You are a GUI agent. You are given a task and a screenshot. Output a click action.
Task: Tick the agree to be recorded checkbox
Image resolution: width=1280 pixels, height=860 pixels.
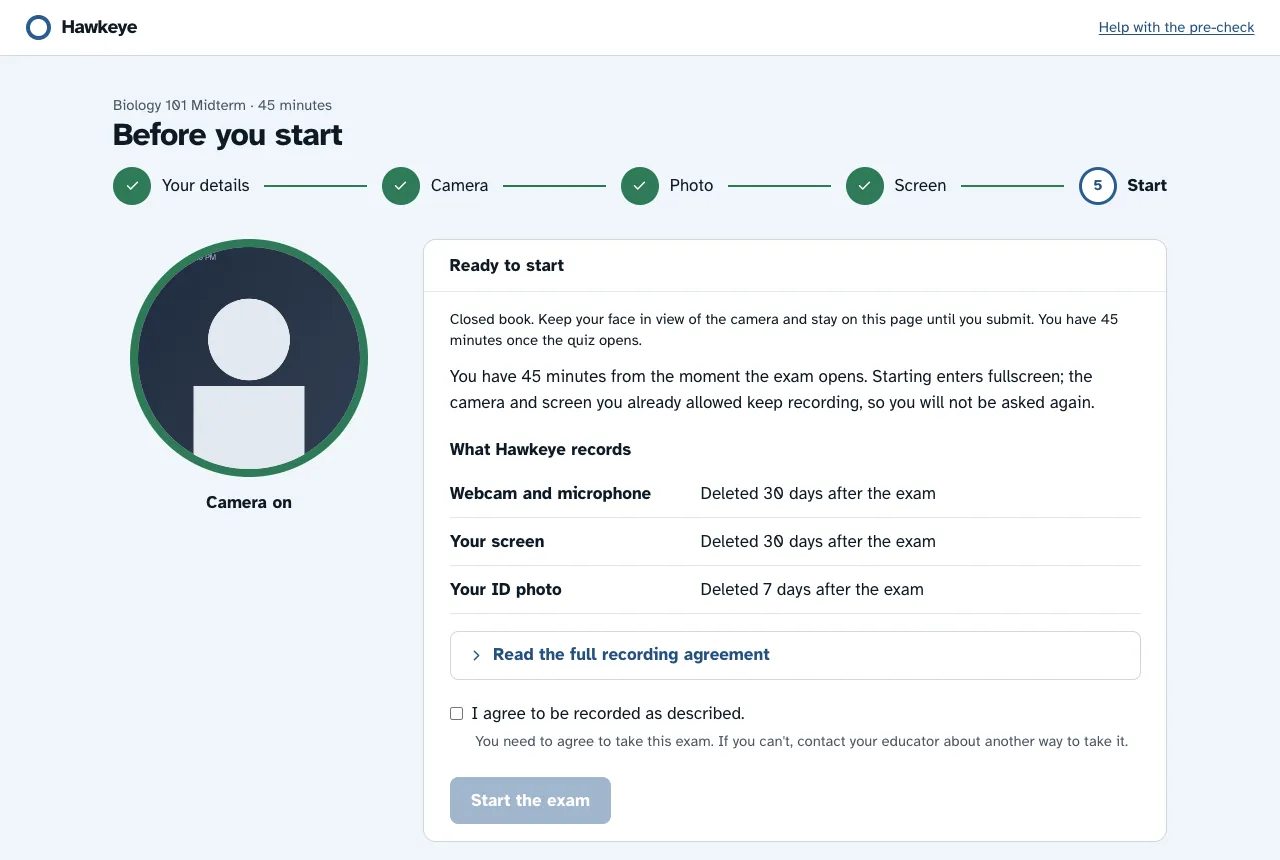pyautogui.click(x=457, y=714)
